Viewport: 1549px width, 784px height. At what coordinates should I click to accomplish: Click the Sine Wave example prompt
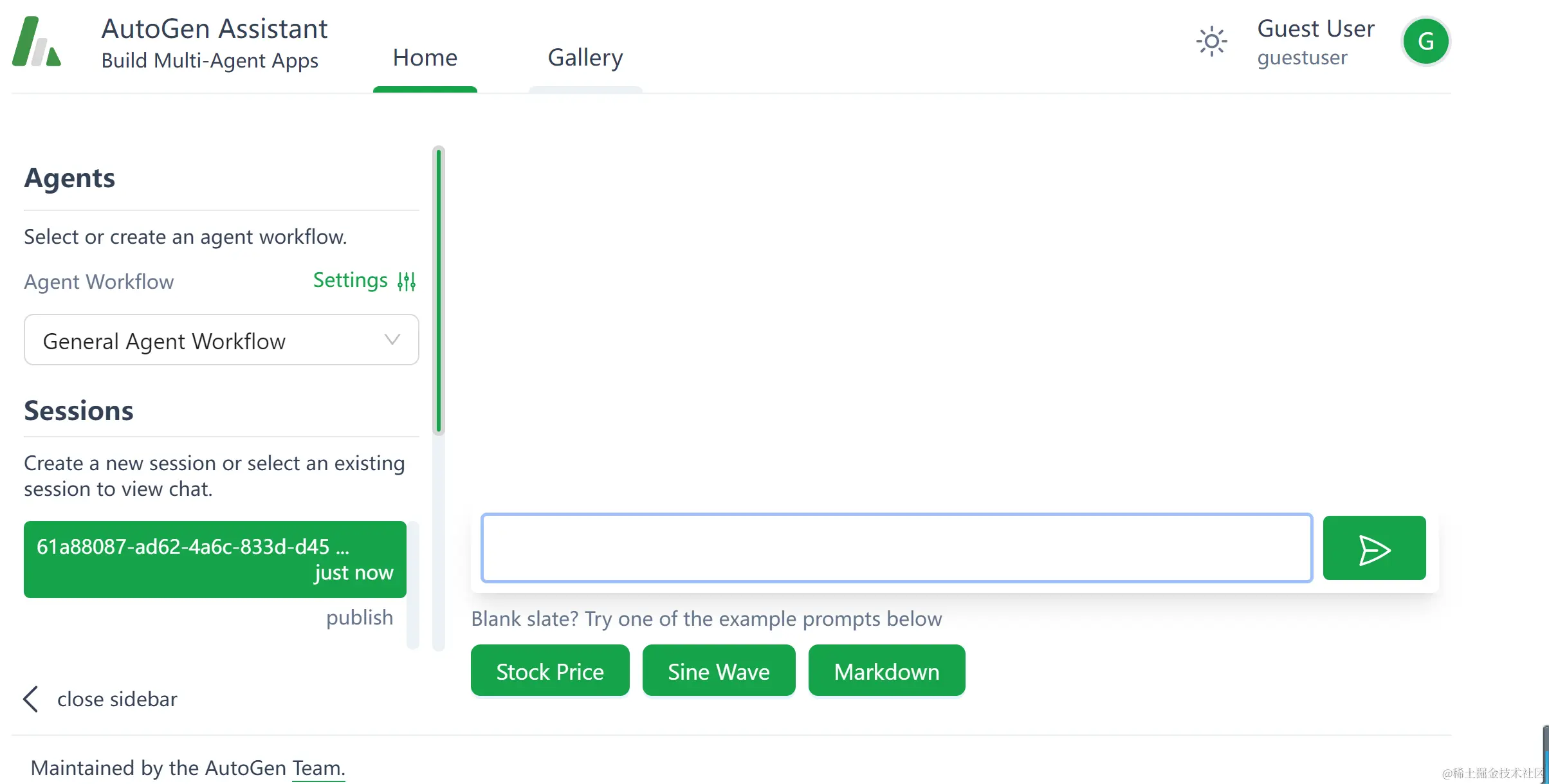[x=718, y=671]
